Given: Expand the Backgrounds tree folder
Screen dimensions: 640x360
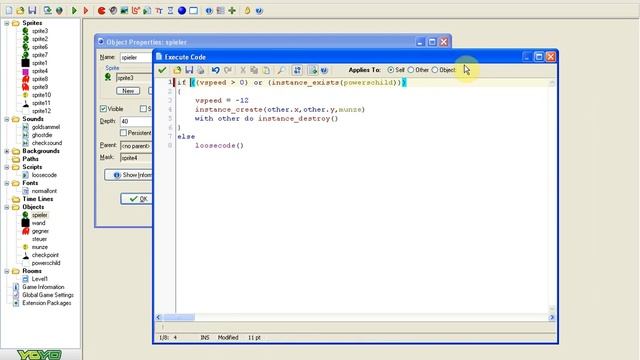Looking at the screenshot, I should coord(7,151).
